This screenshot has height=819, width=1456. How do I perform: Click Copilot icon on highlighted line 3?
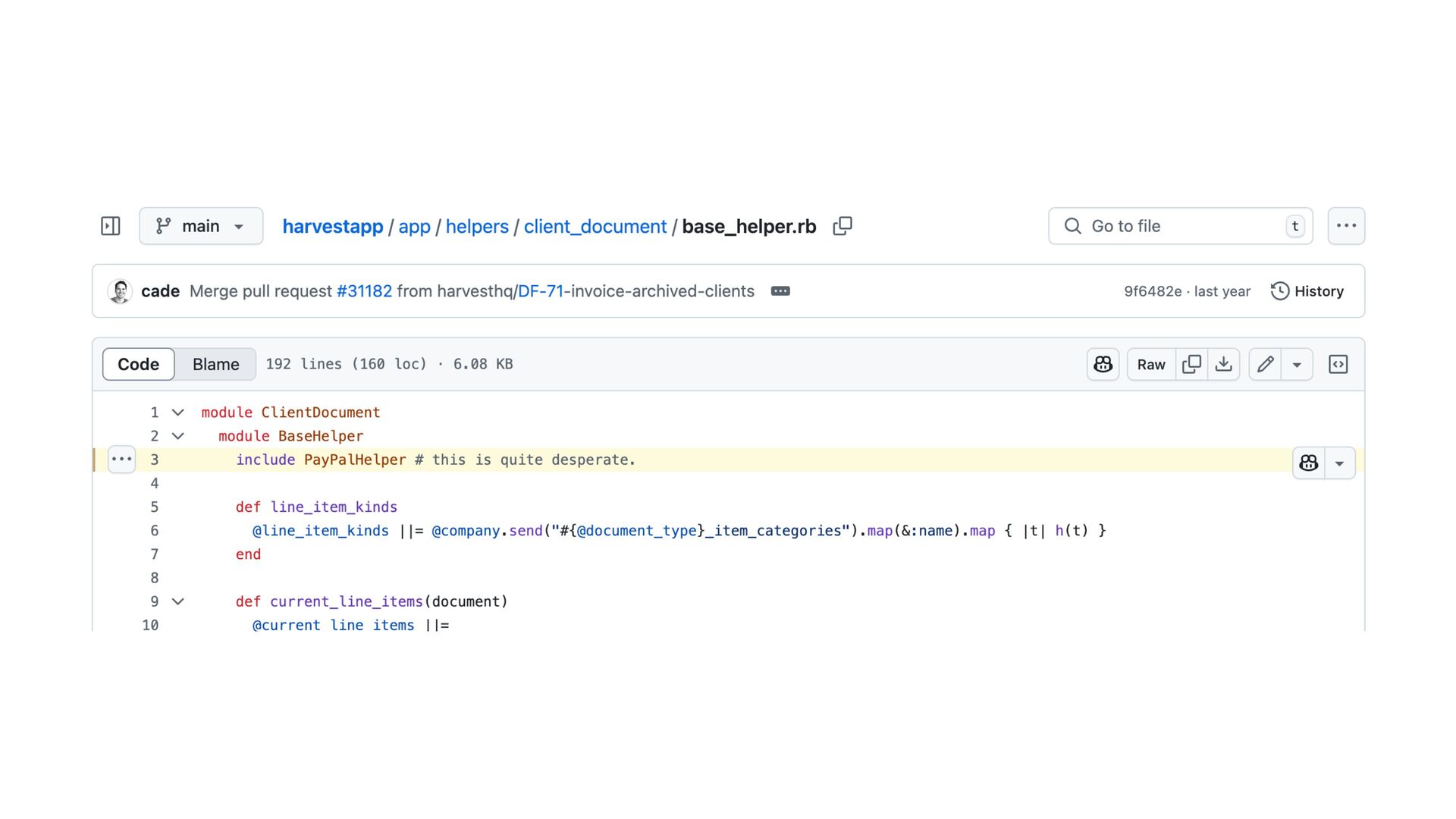point(1309,463)
